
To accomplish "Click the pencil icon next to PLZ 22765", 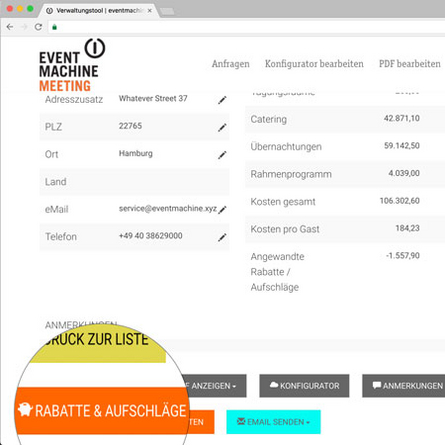I will (222, 127).
